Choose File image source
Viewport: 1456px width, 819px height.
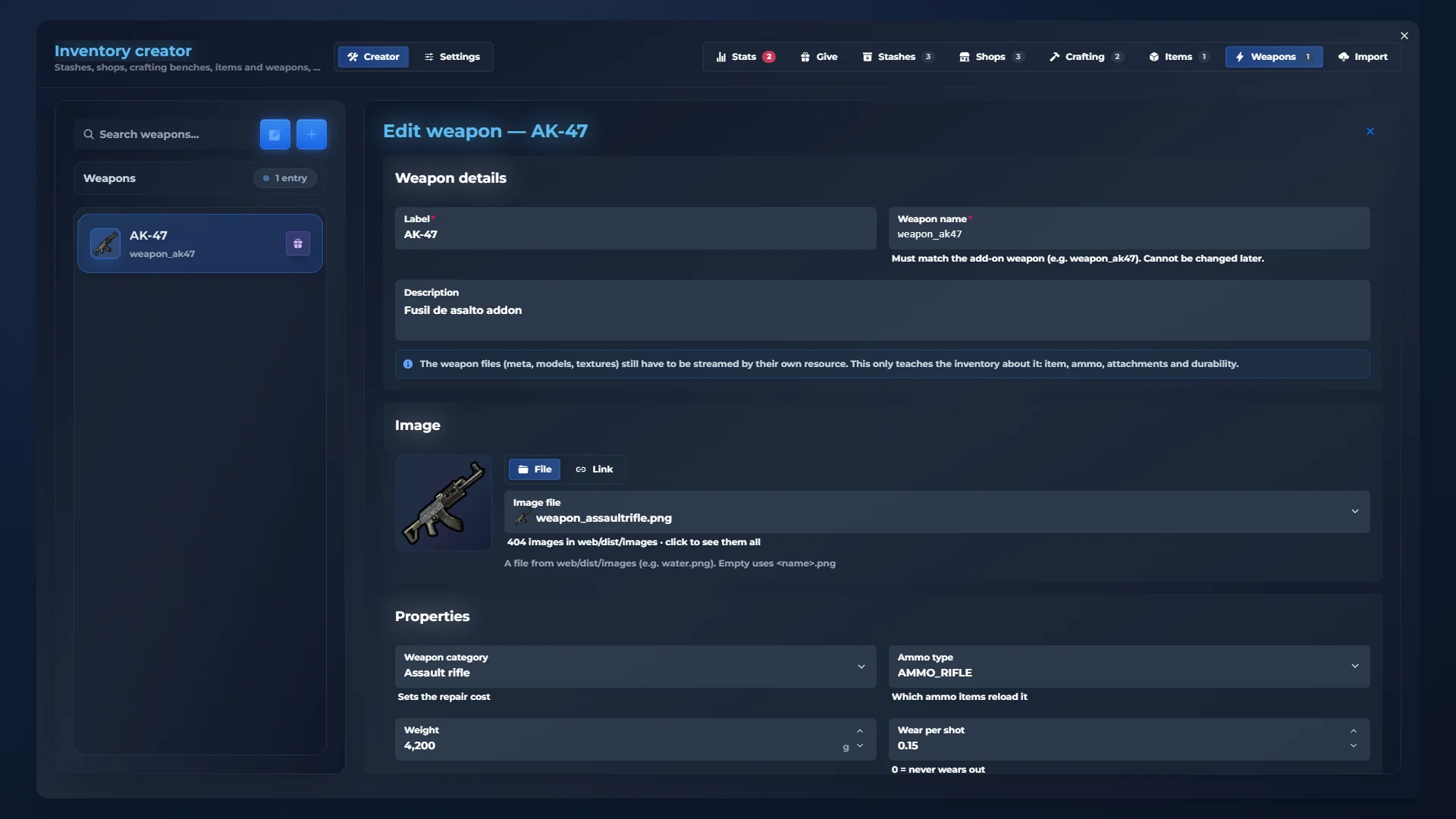535,469
